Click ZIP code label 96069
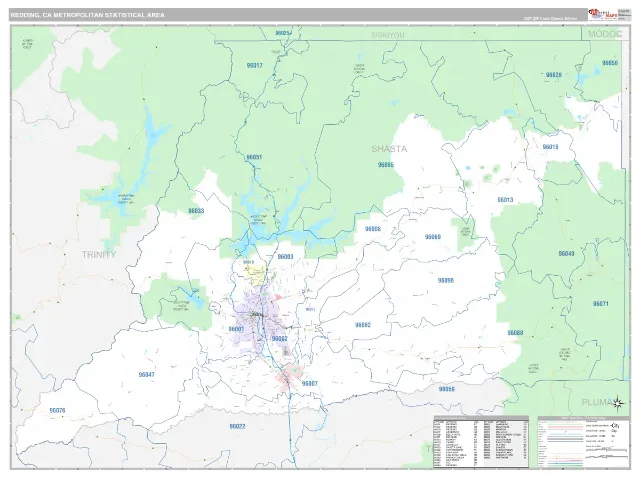The width and height of the screenshot is (640, 480). point(433,237)
